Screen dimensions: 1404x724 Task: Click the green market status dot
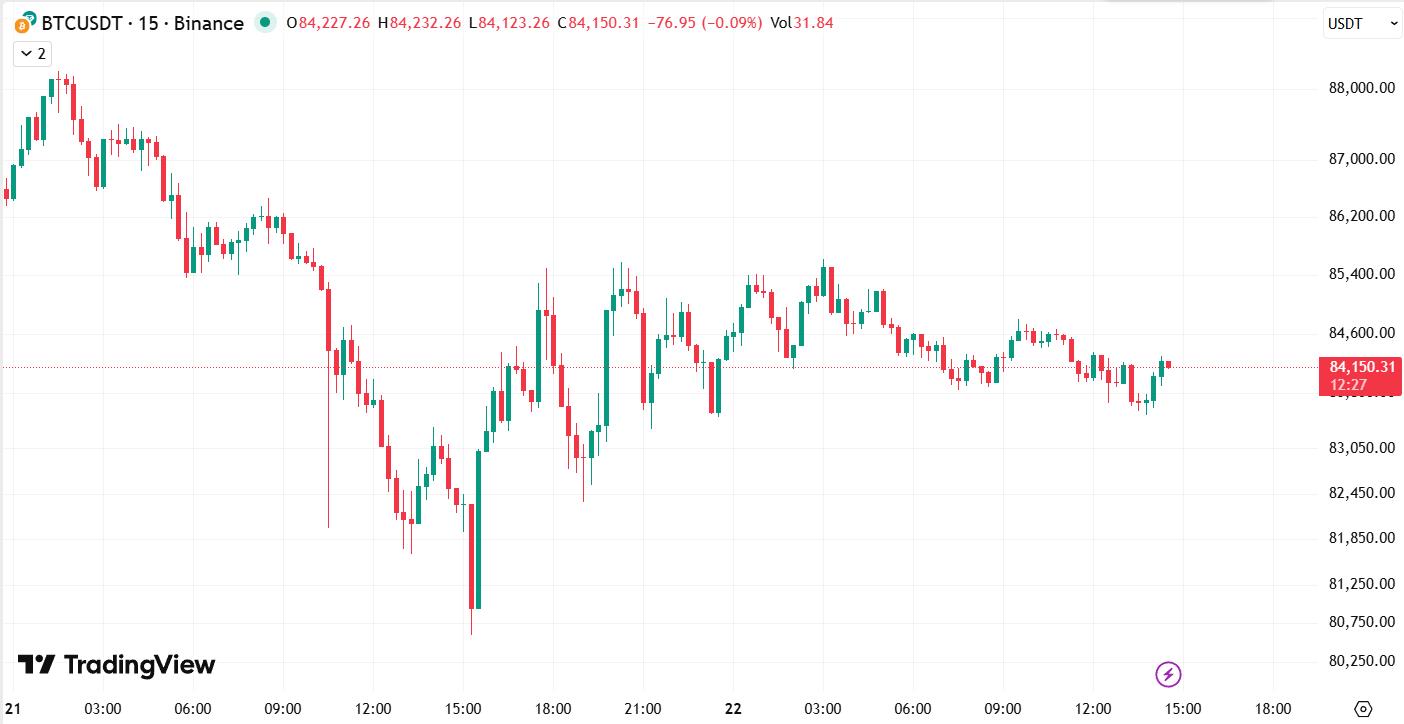[x=264, y=22]
